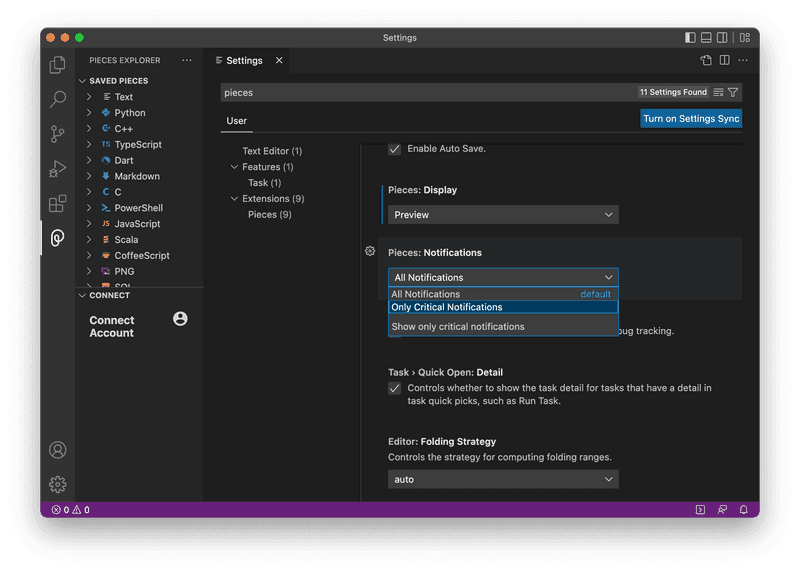This screenshot has width=800, height=571.
Task: Click the settings search field containing pieces
Action: click(429, 92)
